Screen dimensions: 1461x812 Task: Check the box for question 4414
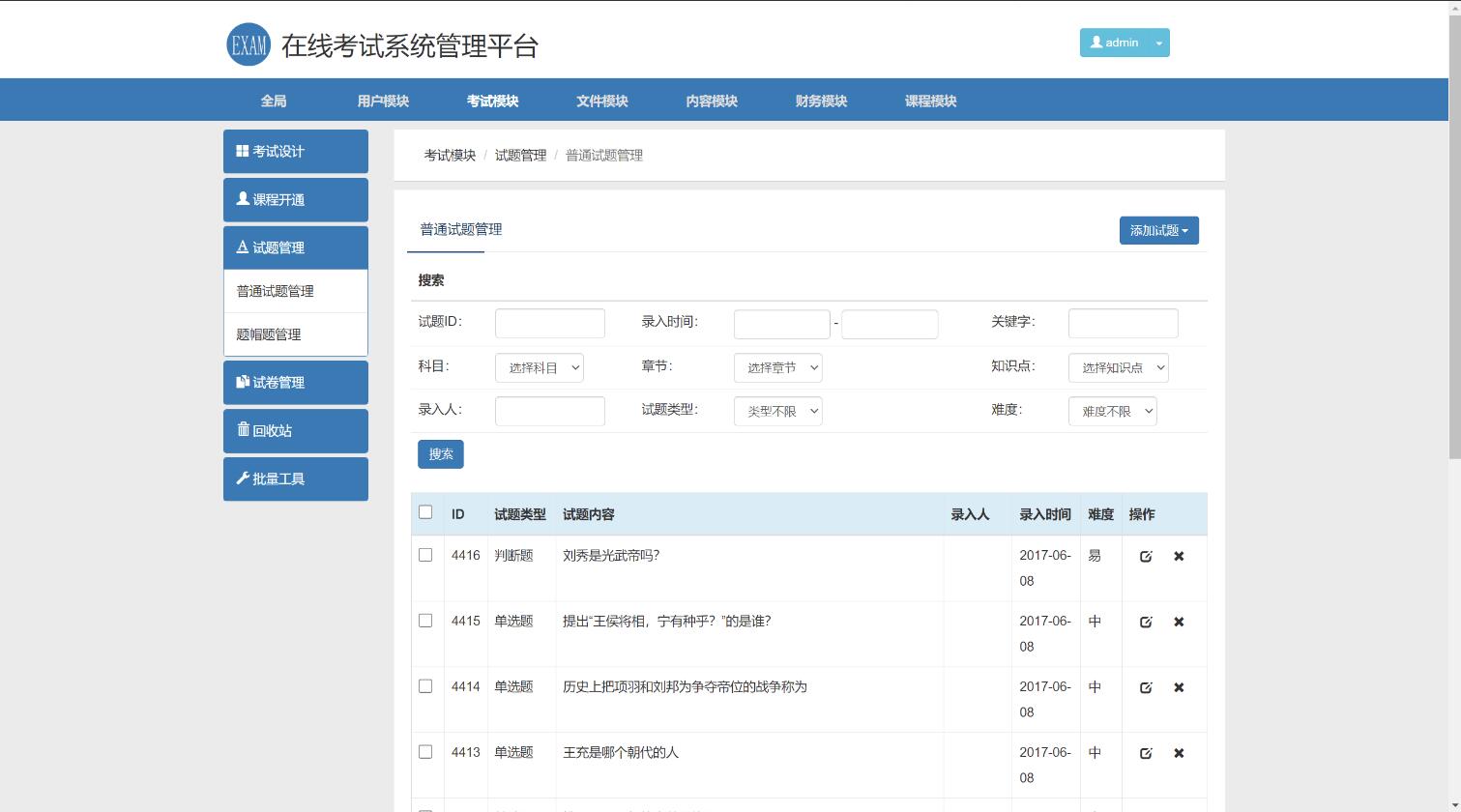pyautogui.click(x=425, y=686)
